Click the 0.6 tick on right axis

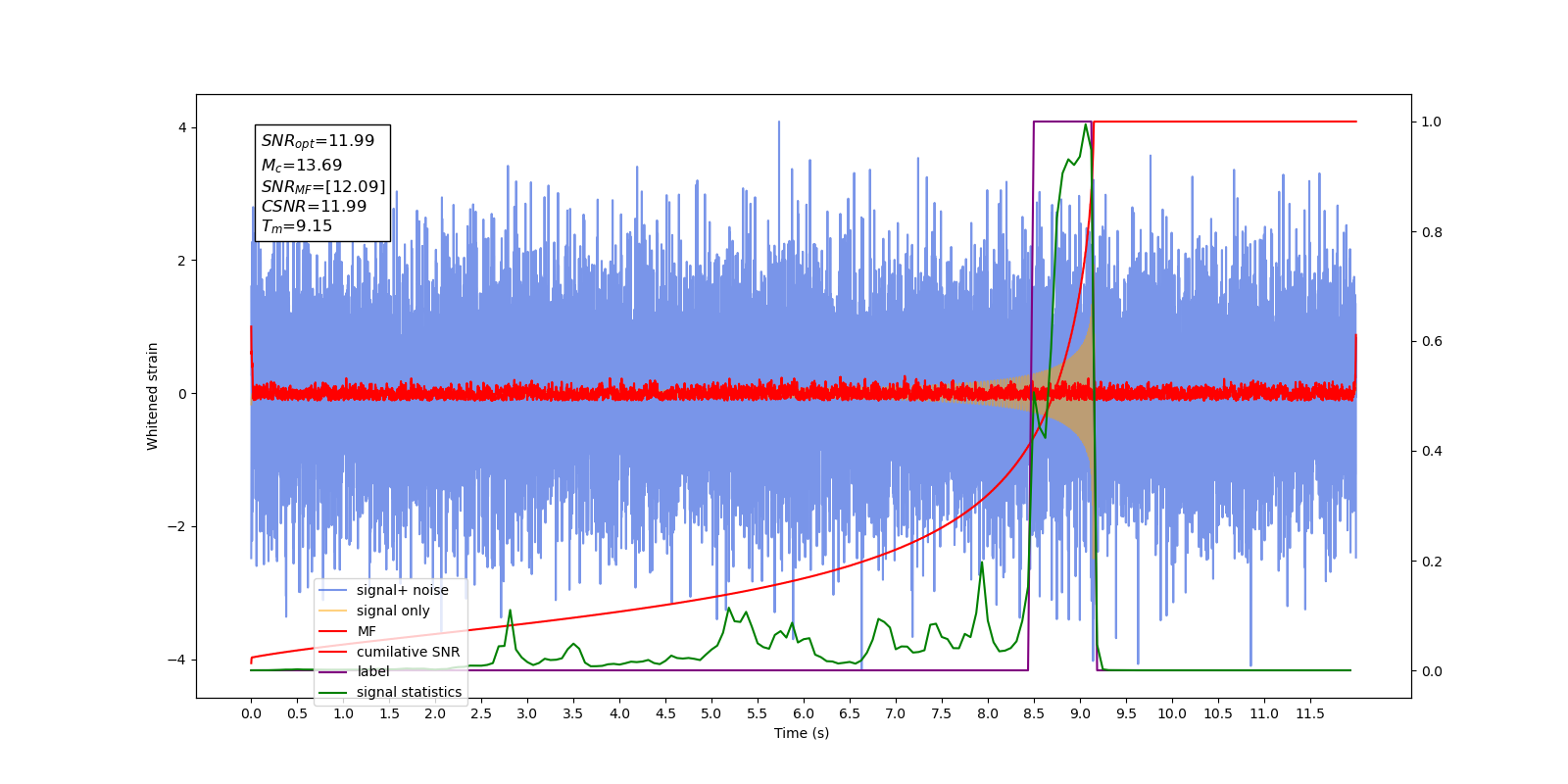click(x=1432, y=342)
